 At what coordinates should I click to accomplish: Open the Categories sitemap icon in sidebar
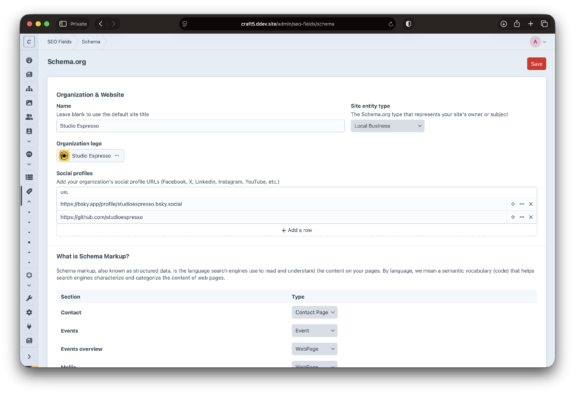(x=29, y=89)
